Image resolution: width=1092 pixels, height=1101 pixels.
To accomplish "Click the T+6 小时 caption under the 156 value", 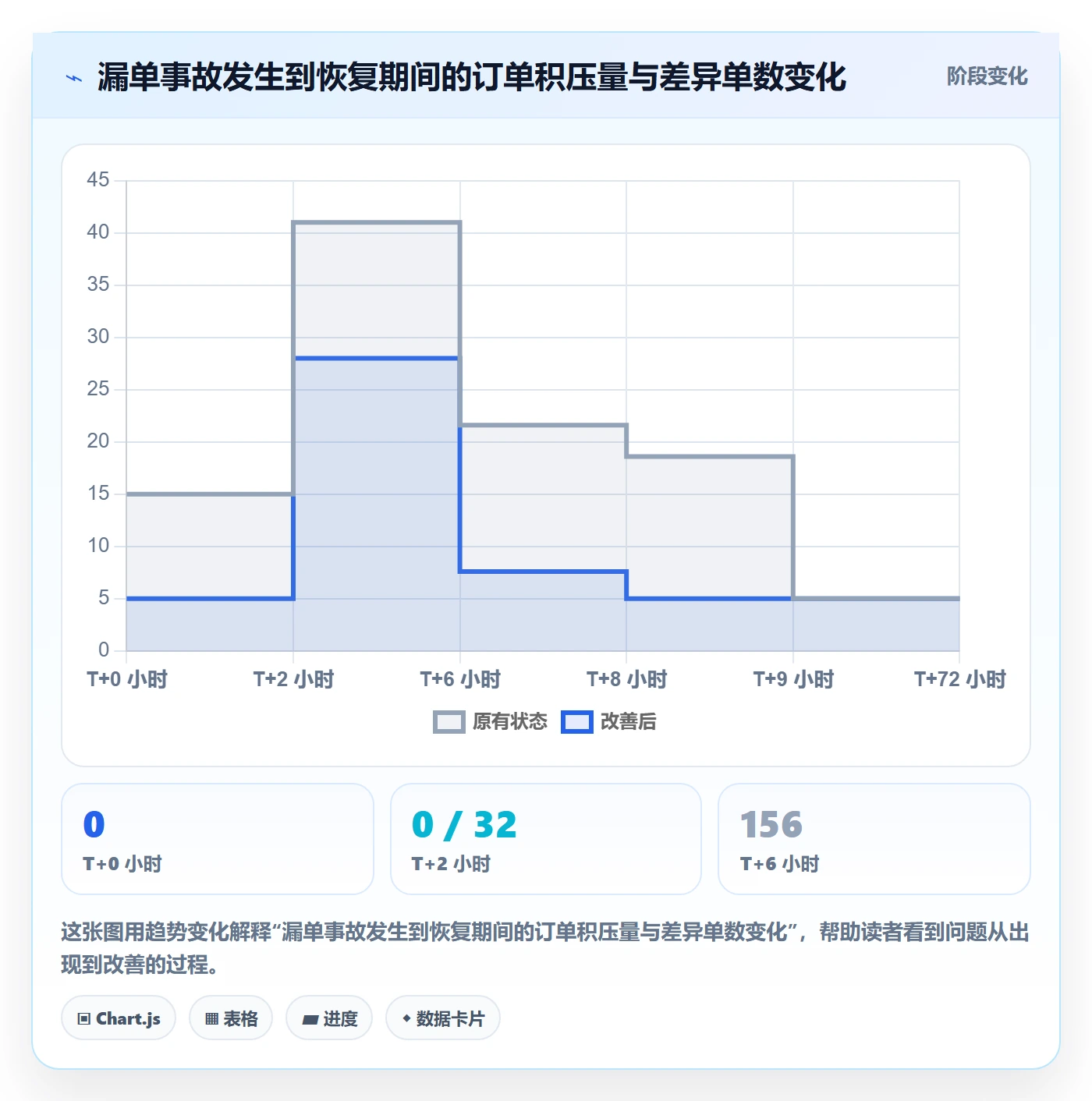I will coord(779,864).
